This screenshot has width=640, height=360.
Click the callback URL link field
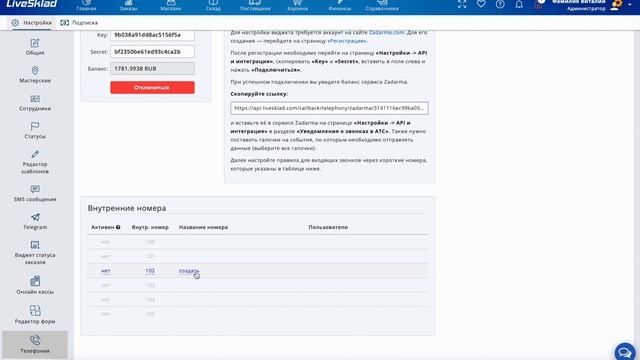[x=329, y=108]
